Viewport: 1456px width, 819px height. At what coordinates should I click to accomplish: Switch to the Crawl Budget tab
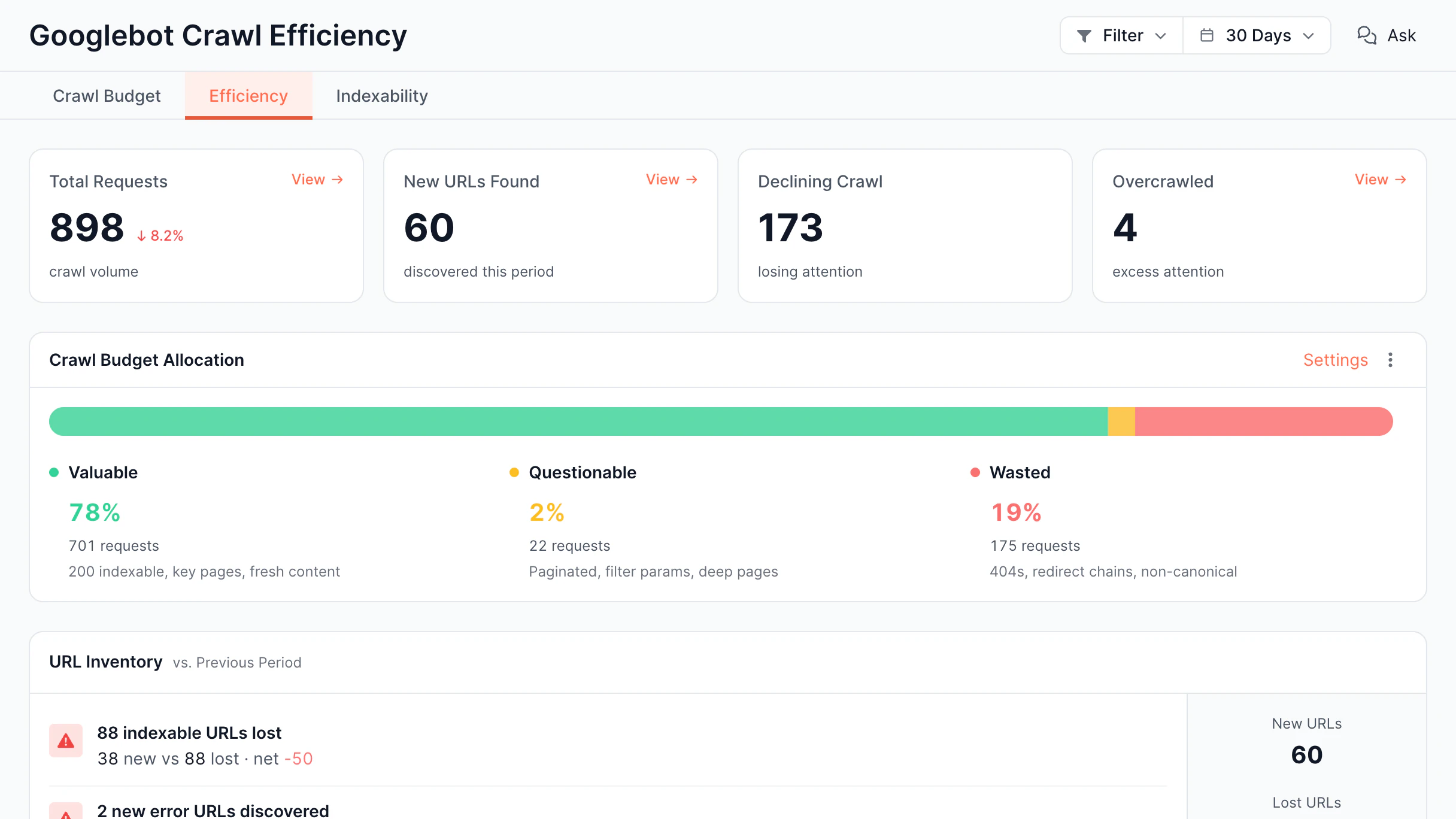107,96
